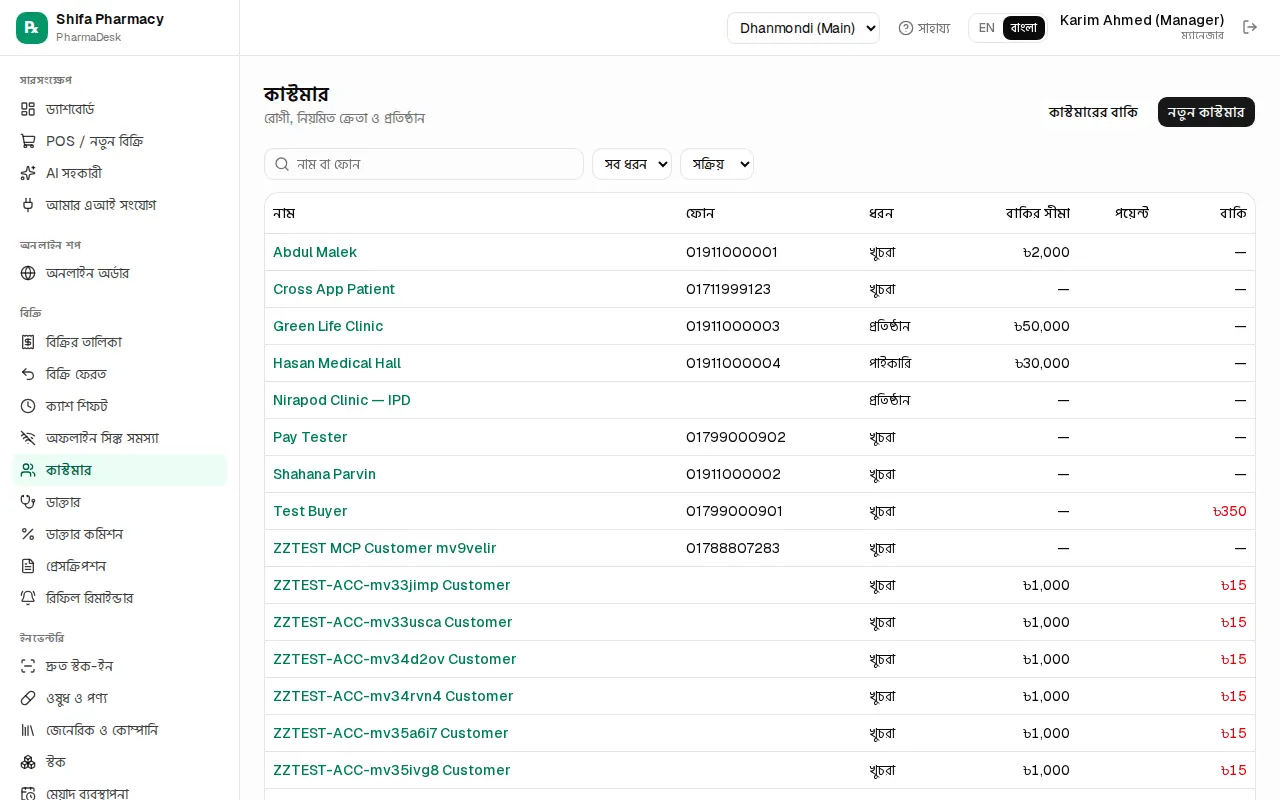Open অনলাইন অর্ডার globe icon
1280x800 pixels.
pyautogui.click(x=28, y=273)
